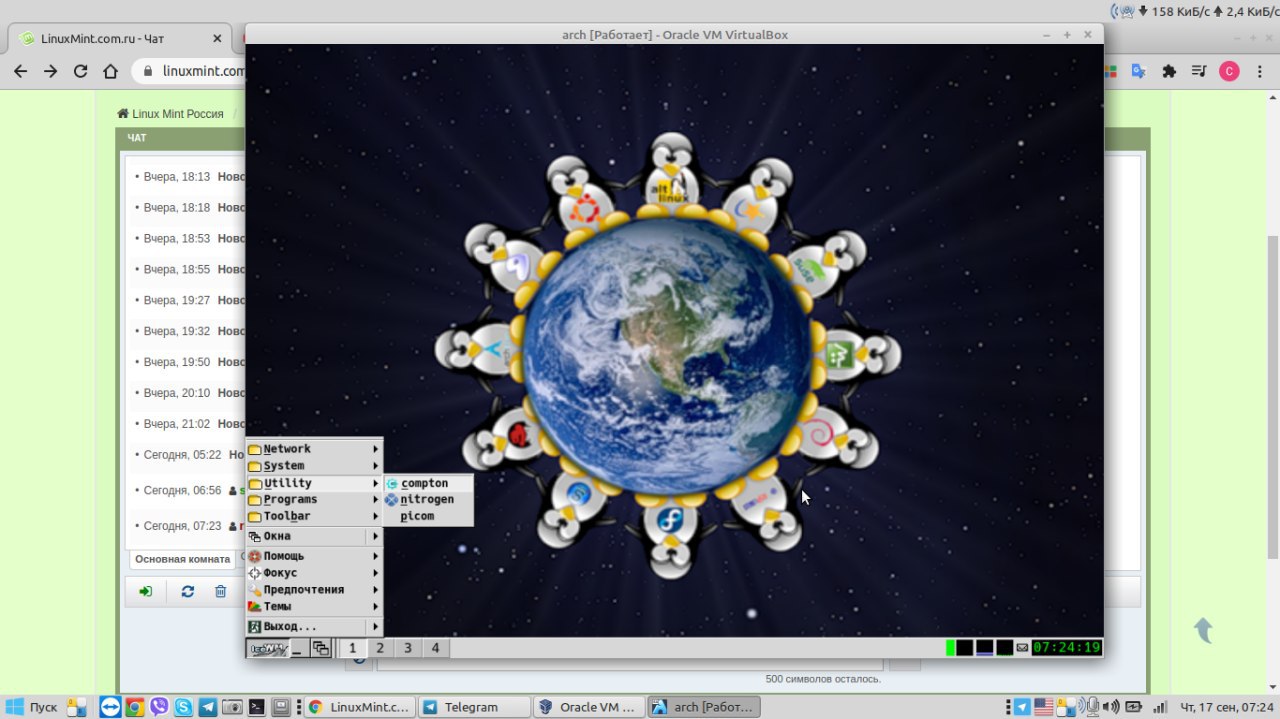Launch compton from Utility submenu

[x=428, y=483]
